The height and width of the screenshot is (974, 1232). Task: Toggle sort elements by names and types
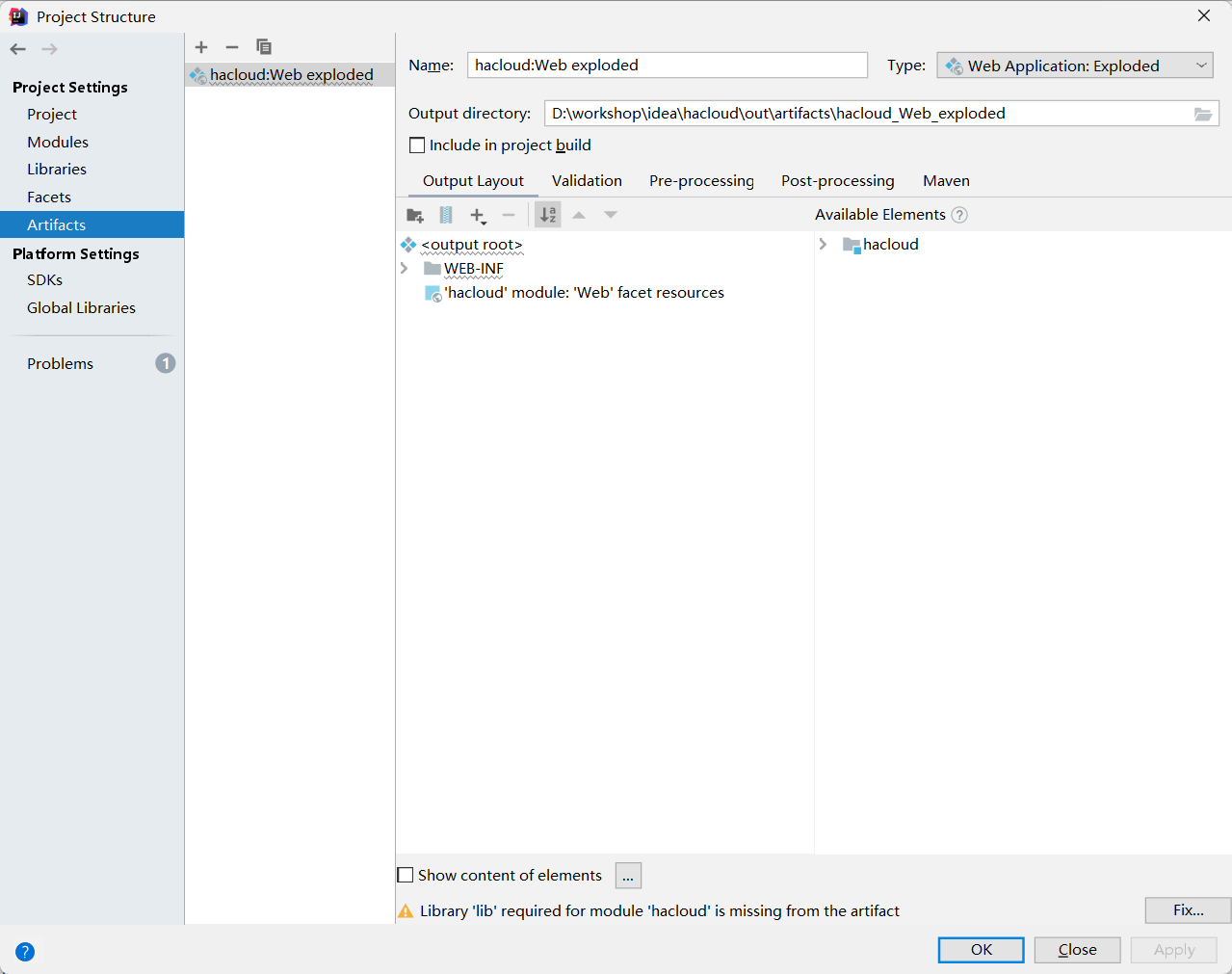pos(548,216)
